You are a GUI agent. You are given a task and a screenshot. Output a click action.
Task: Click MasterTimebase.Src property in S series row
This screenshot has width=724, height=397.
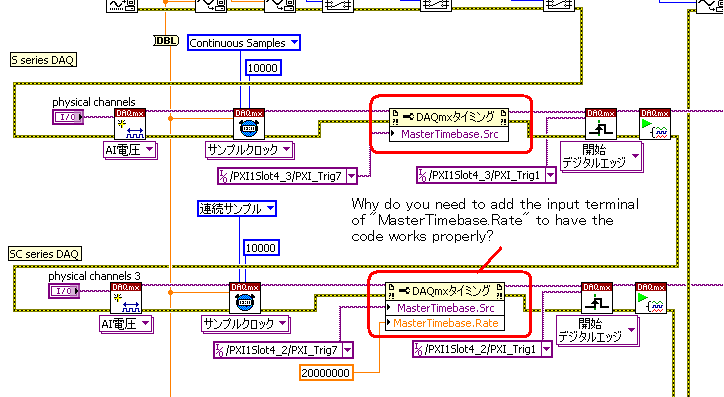(449, 134)
